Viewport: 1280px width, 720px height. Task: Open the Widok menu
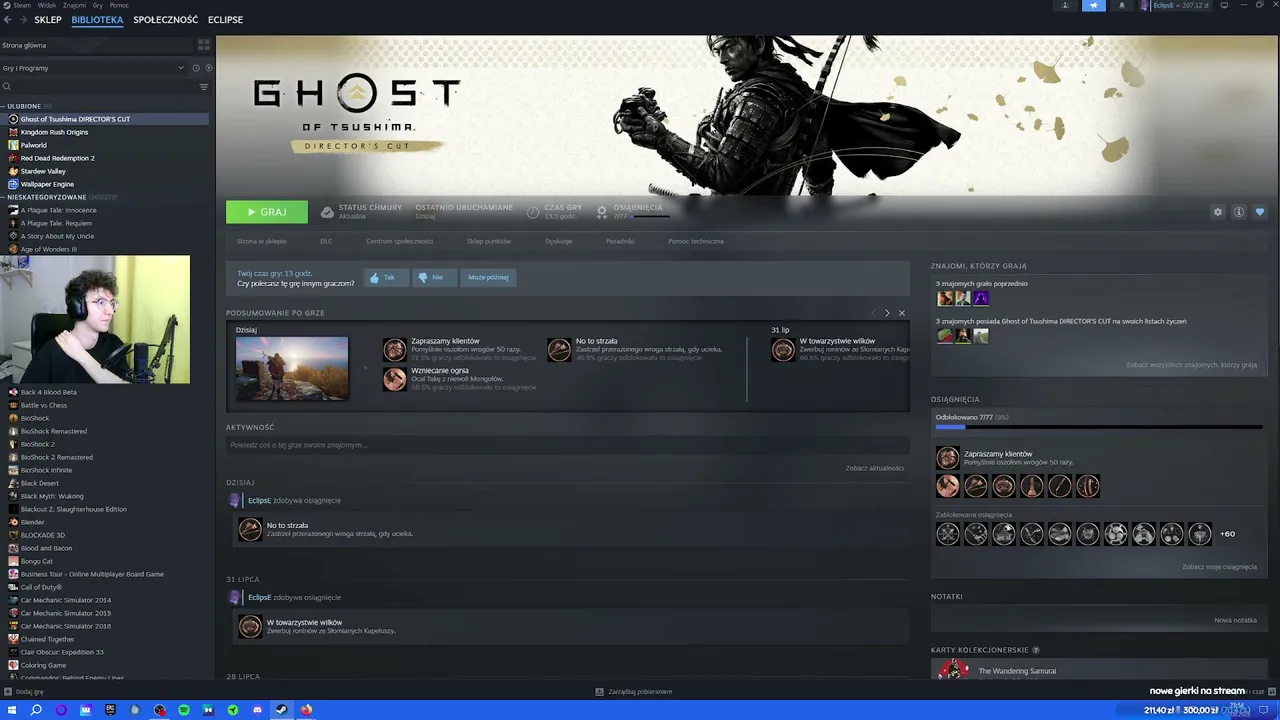[46, 5]
